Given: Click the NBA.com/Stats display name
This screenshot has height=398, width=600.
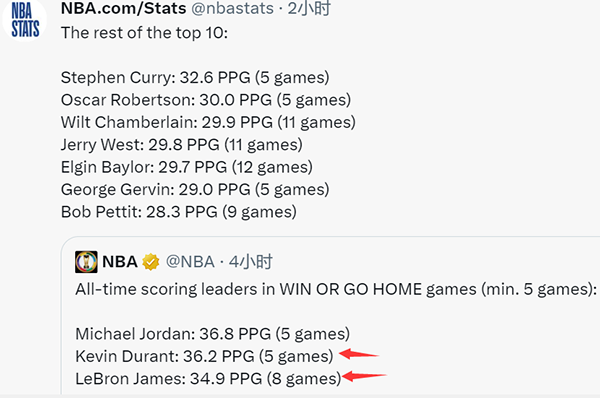Looking at the screenshot, I should click(x=123, y=8).
